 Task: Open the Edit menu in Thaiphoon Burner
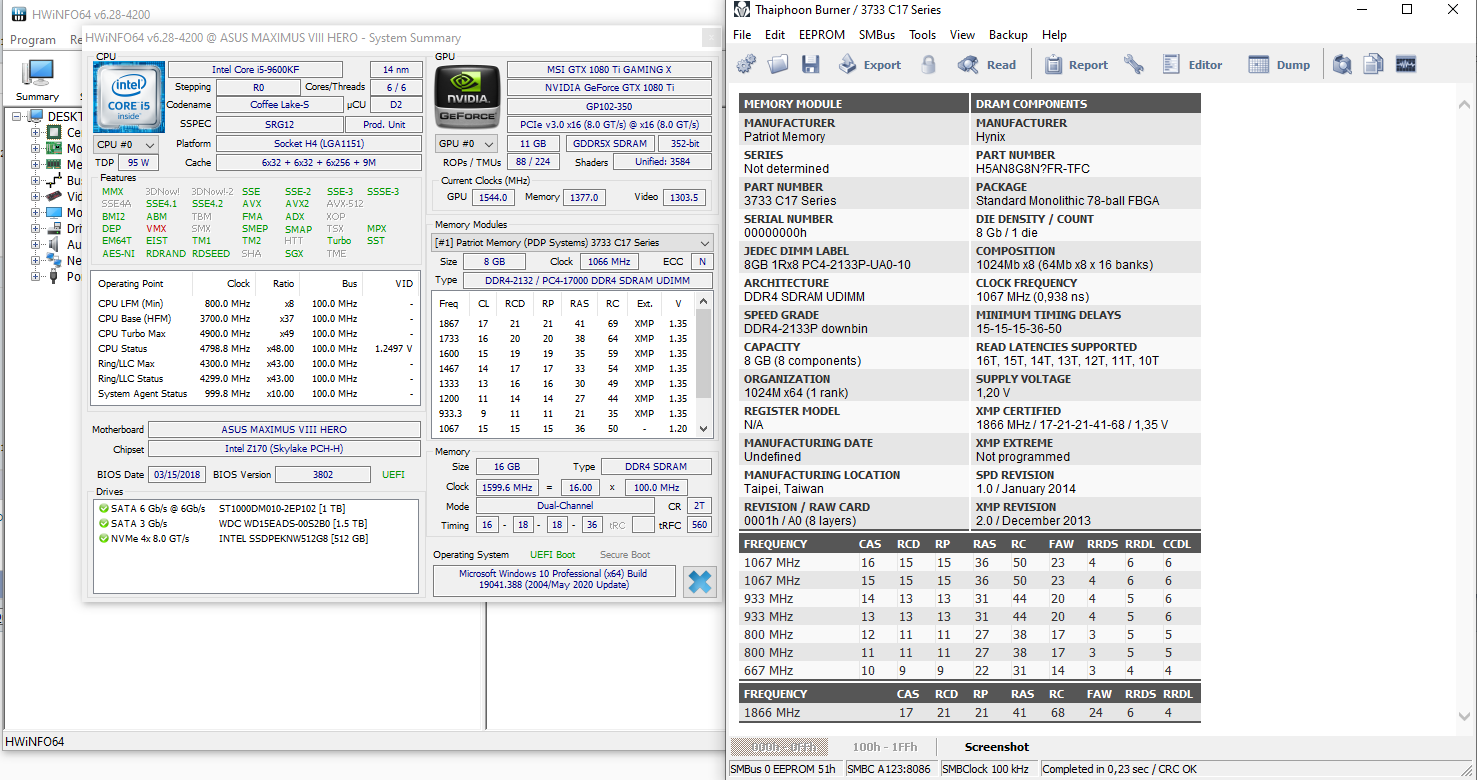pos(775,34)
